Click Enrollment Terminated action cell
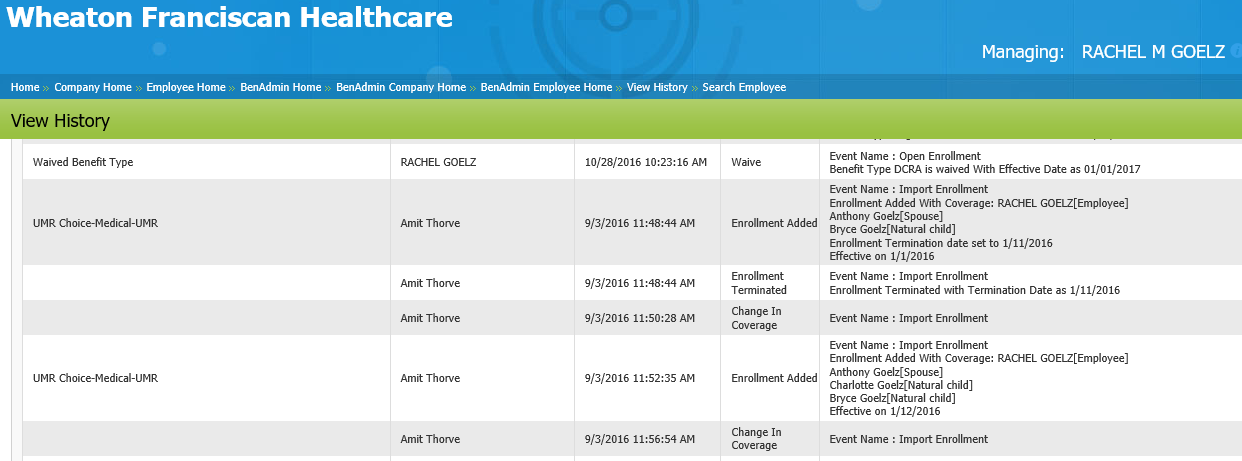Viewport: 1242px width, 461px height. [x=770, y=283]
